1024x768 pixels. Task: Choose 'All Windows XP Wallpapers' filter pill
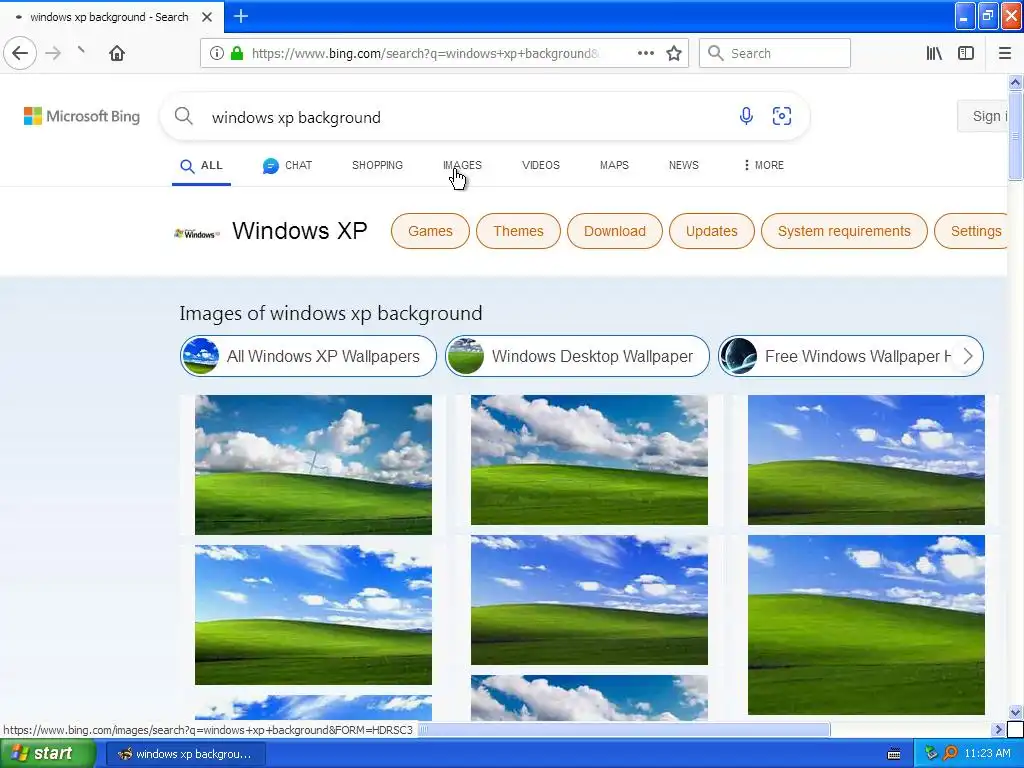tap(308, 356)
